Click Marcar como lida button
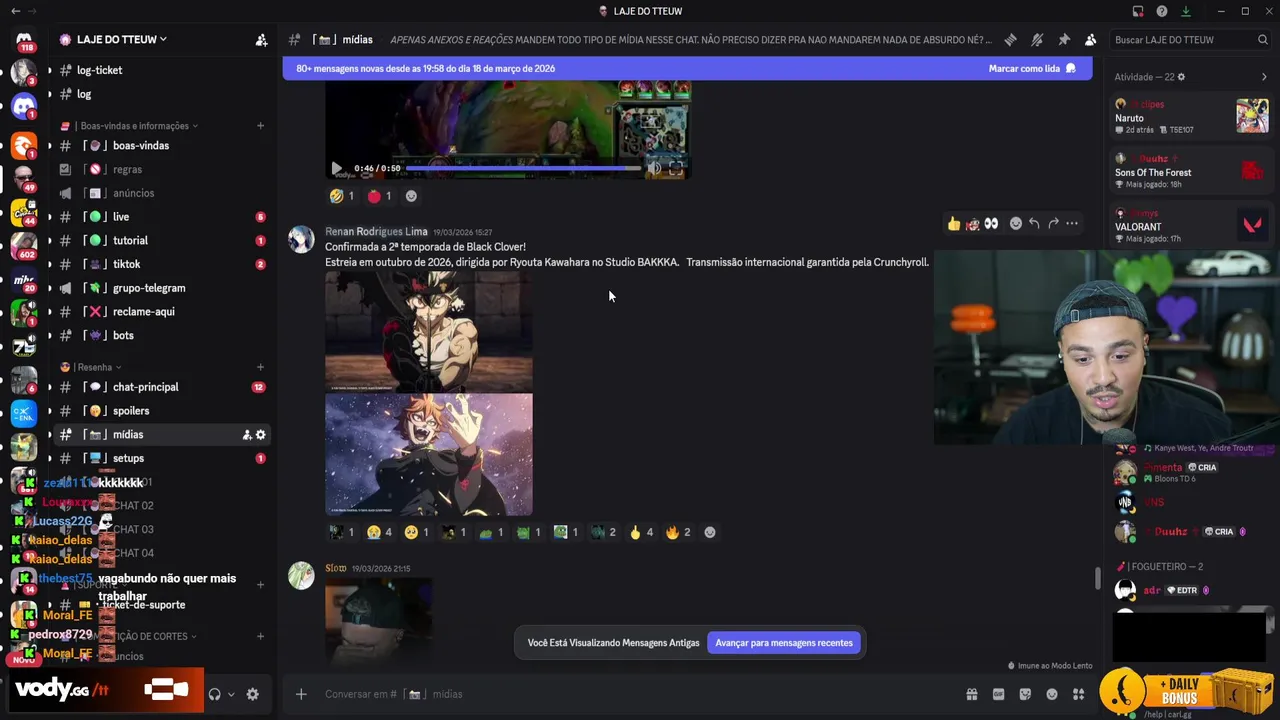 1032,68
